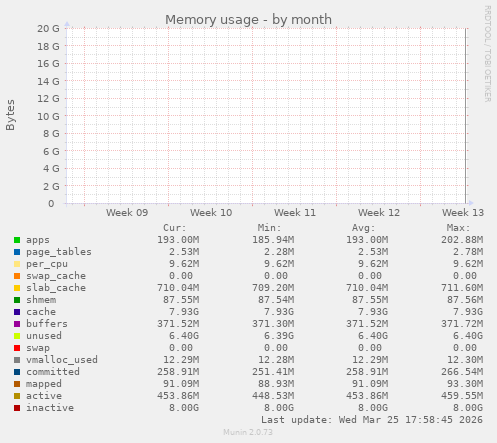Screen dimensions: 497x443
Task: Click the cache dark blue swatch
Action: [x=17, y=312]
